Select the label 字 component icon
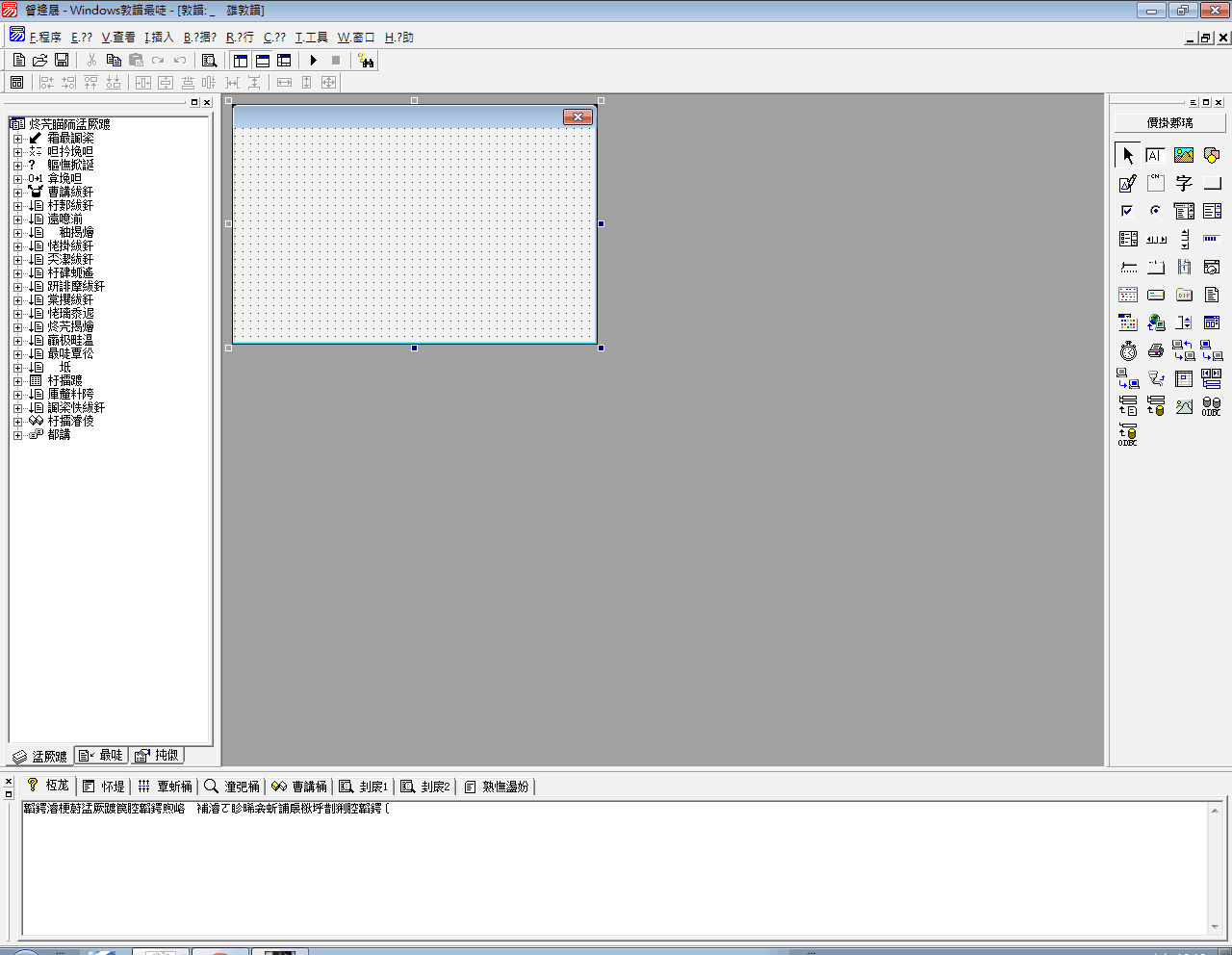 click(x=1184, y=183)
